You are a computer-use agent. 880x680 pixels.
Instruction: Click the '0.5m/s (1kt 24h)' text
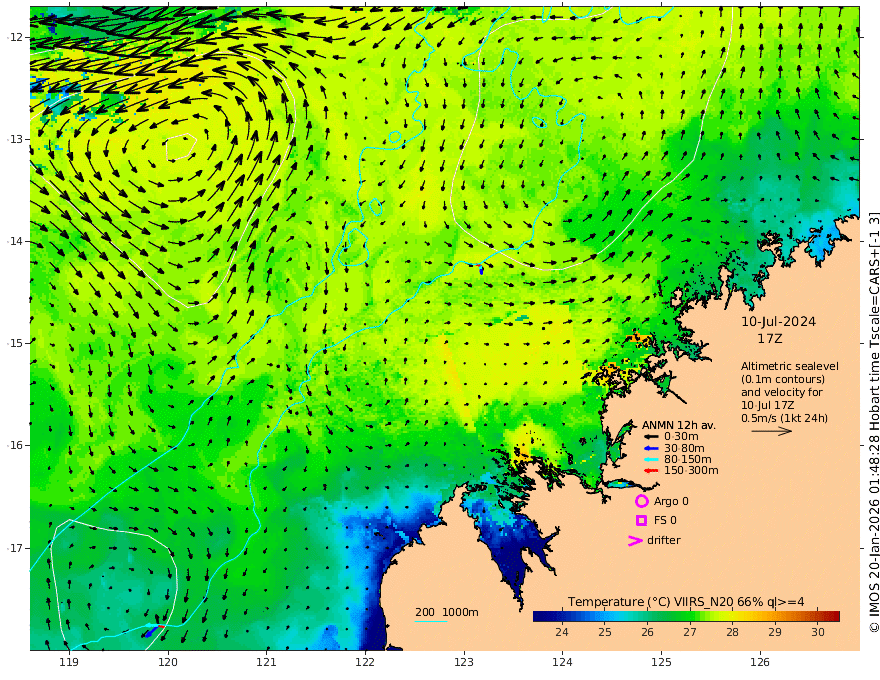[784, 418]
